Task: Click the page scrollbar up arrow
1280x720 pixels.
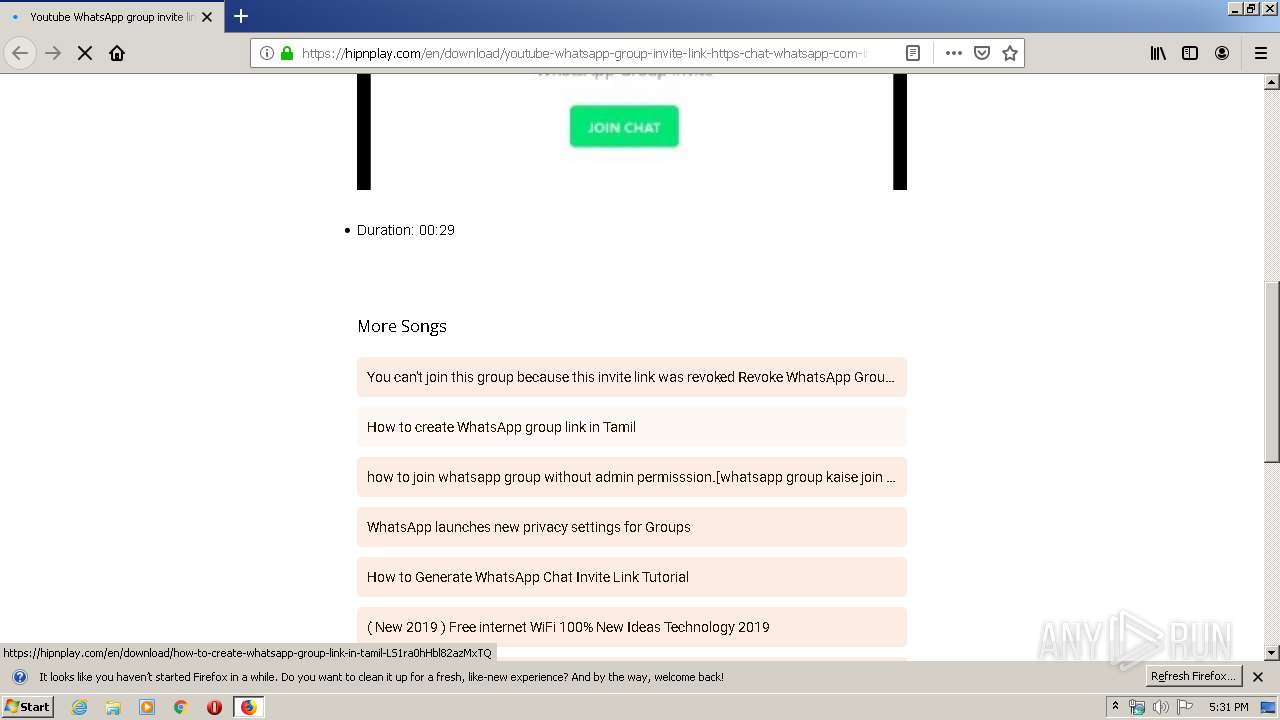Action: [1272, 82]
